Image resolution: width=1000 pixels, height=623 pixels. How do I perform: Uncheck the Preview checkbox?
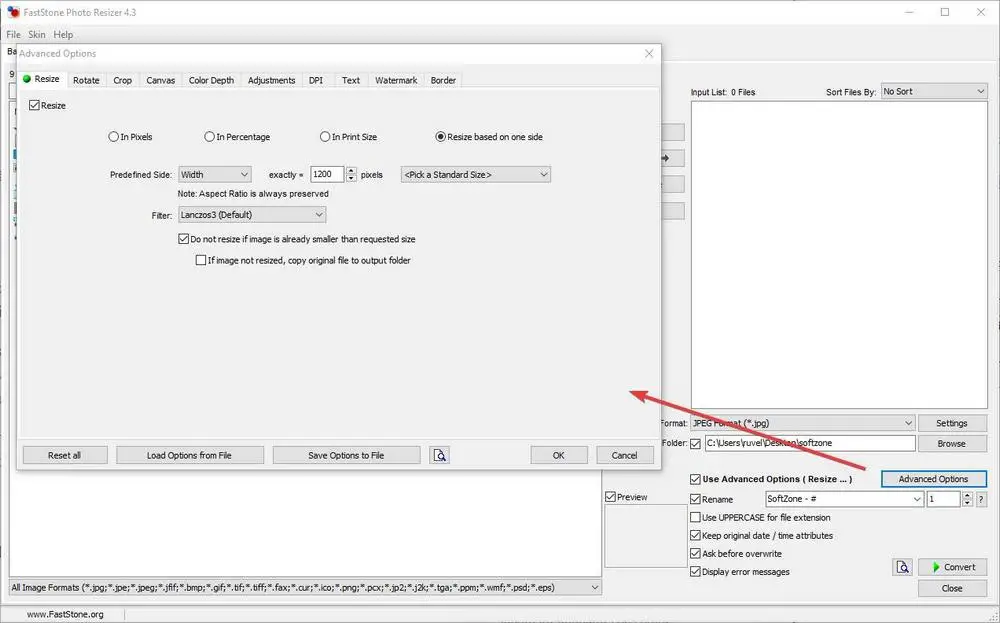[610, 497]
